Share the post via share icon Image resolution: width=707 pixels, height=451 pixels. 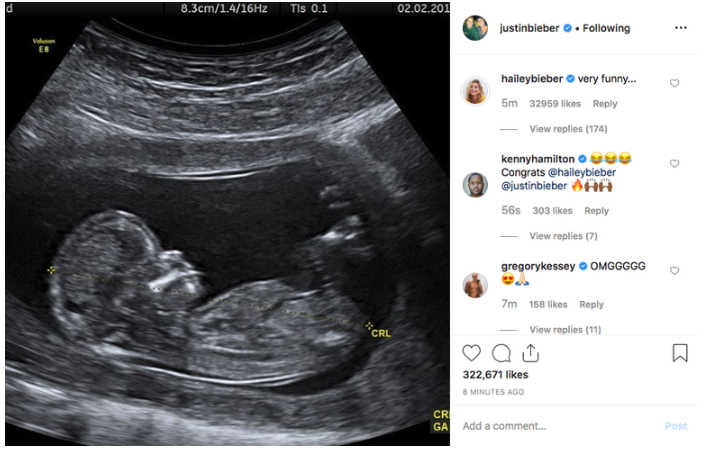point(530,353)
